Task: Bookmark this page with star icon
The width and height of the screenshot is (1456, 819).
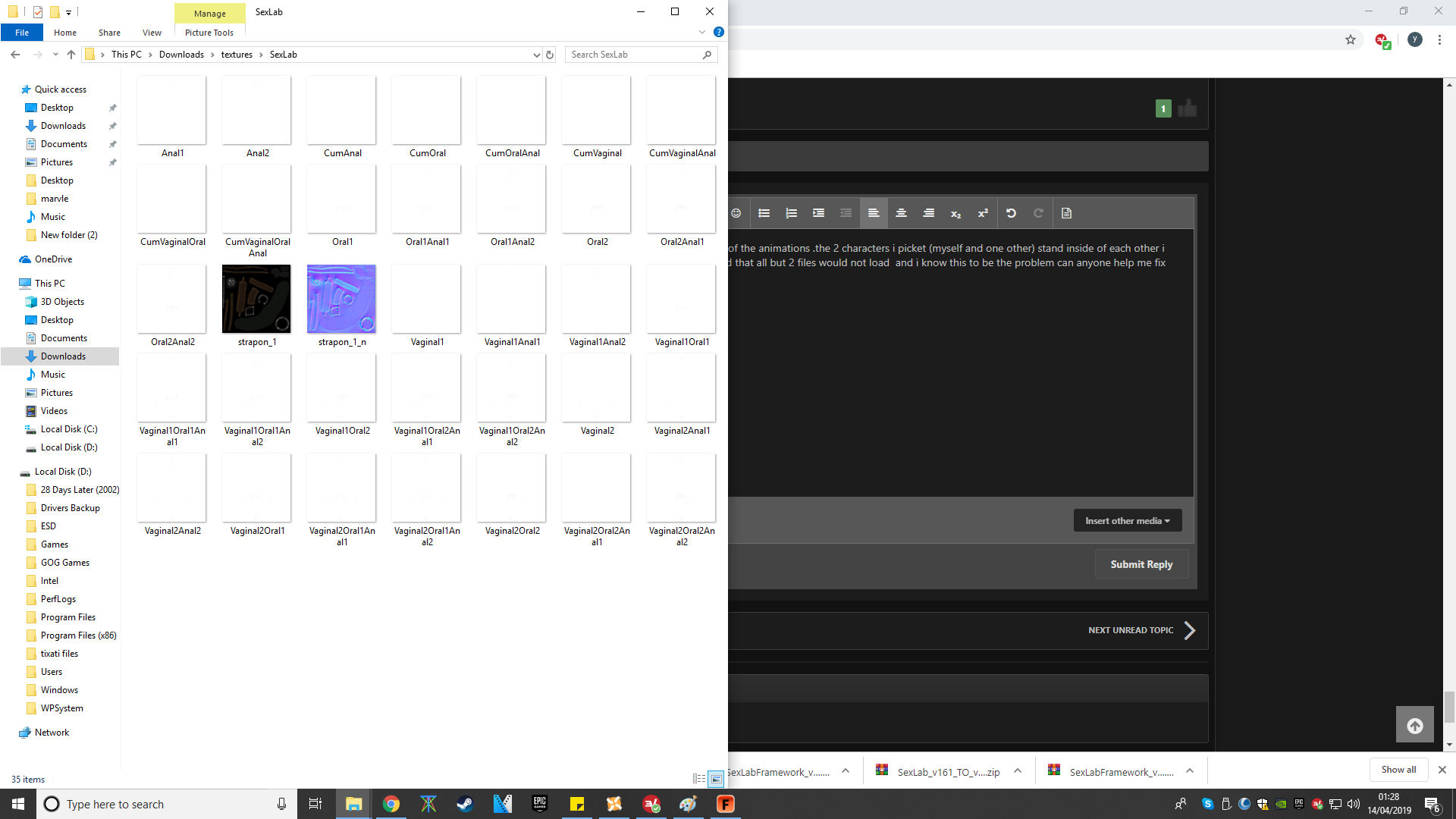Action: click(x=1351, y=39)
